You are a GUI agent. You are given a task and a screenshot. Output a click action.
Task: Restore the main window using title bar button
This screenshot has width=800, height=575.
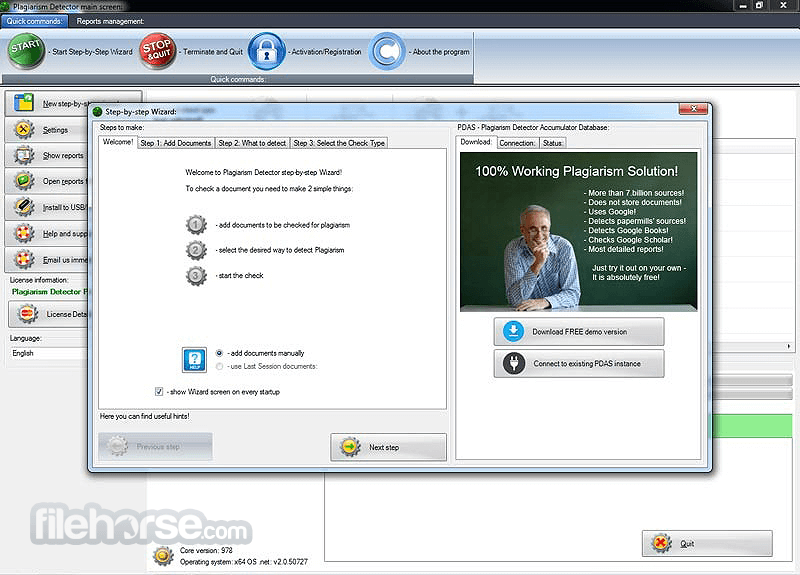pos(759,6)
